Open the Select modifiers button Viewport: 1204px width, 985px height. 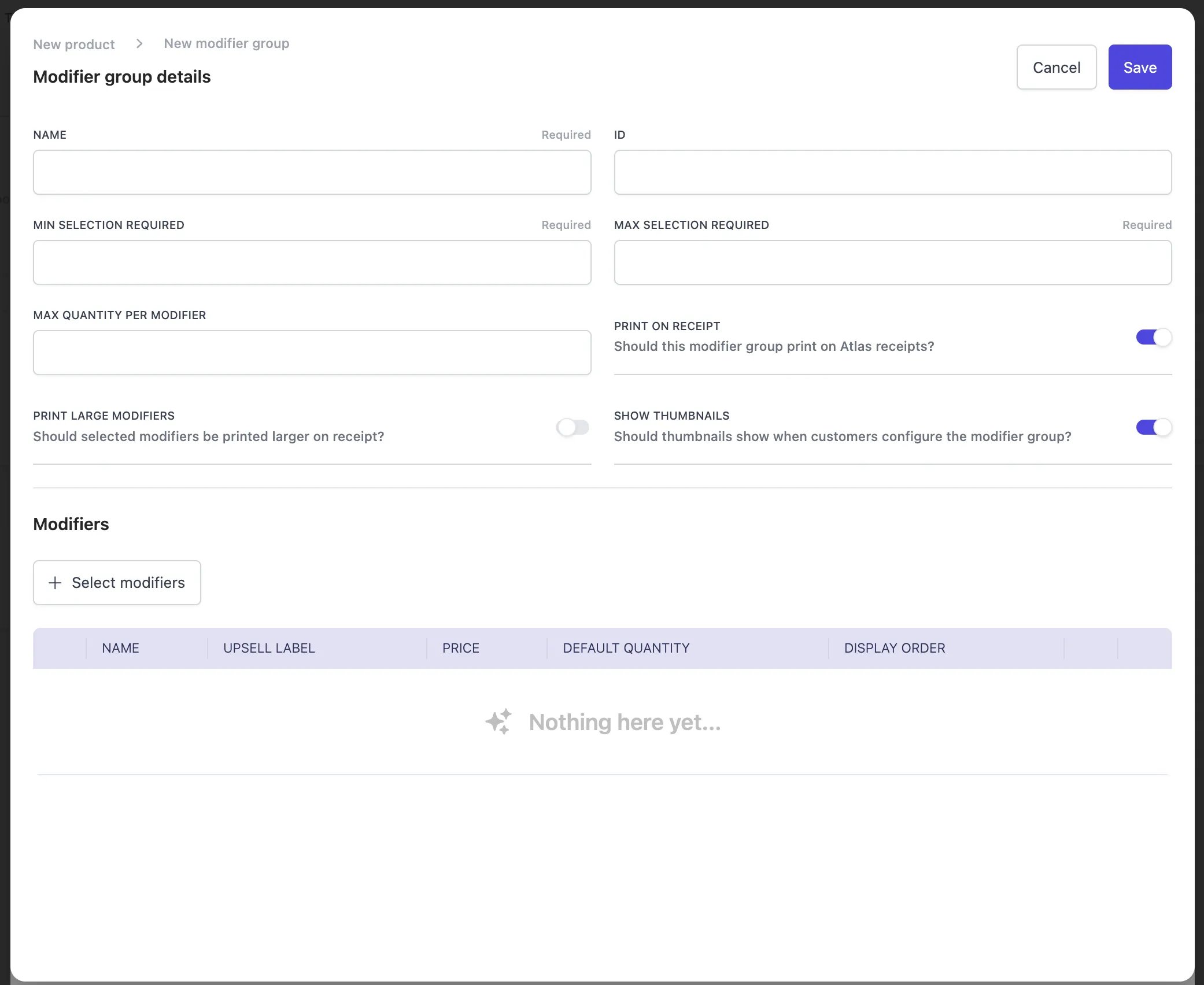pyautogui.click(x=117, y=583)
